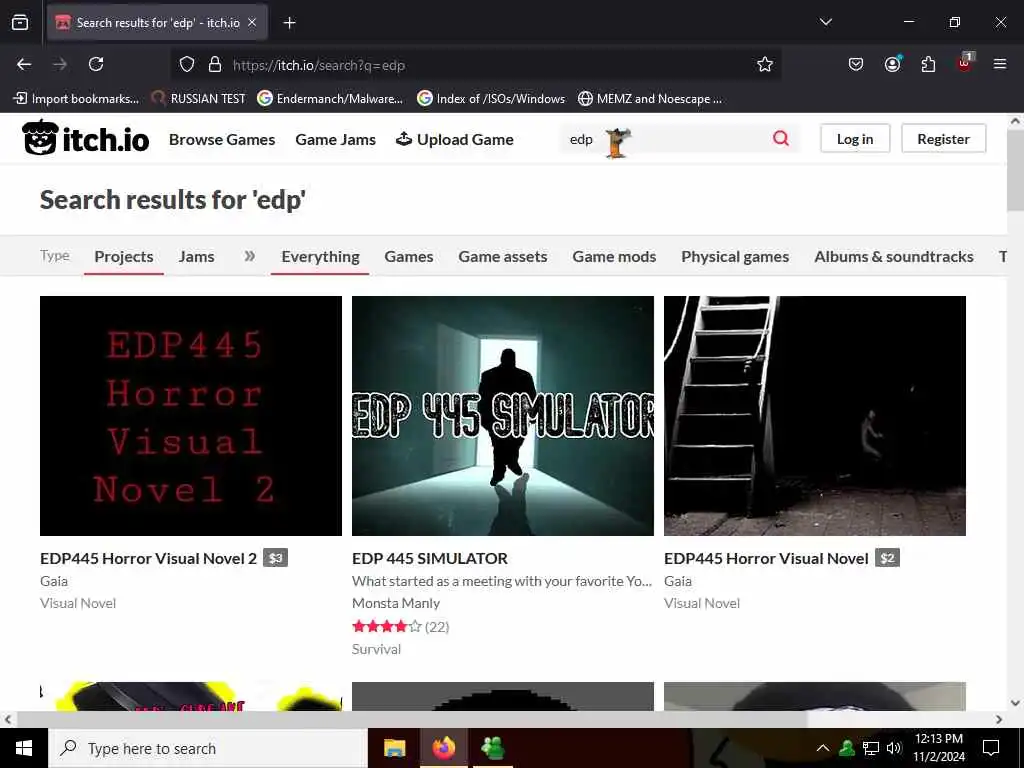Image resolution: width=1024 pixels, height=768 pixels.
Task: Select the Projects type tab
Action: pyautogui.click(x=123, y=257)
